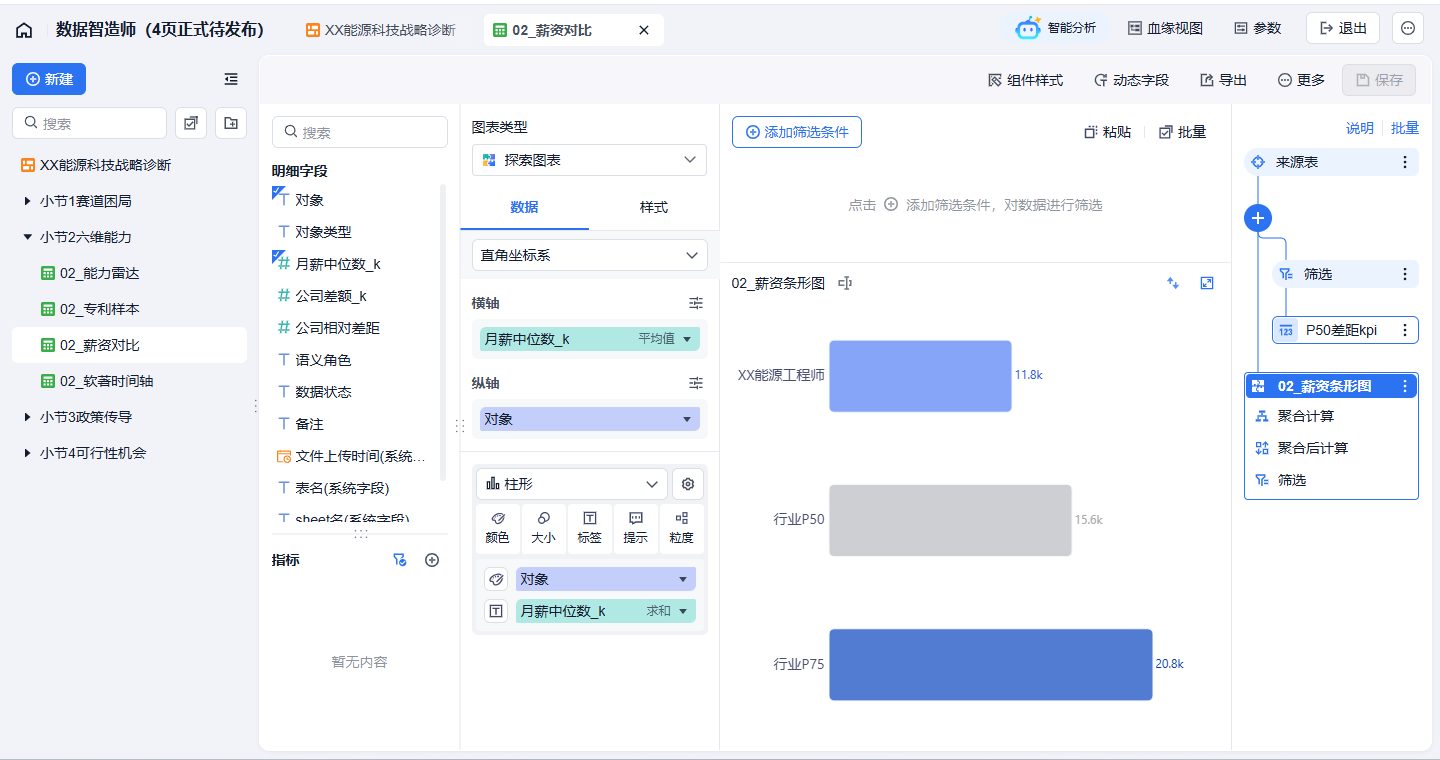The height and width of the screenshot is (760, 1440).
Task: Open 血缘视图 lineage view
Action: pyautogui.click(x=1165, y=28)
